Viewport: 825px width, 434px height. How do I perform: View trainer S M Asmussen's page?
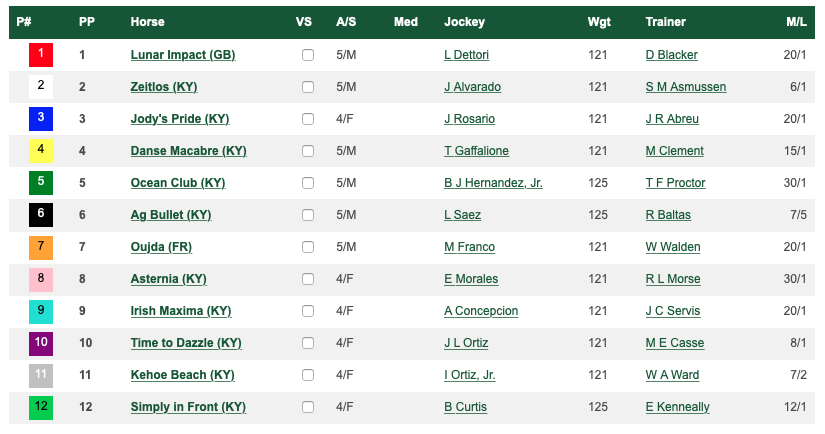click(x=686, y=87)
